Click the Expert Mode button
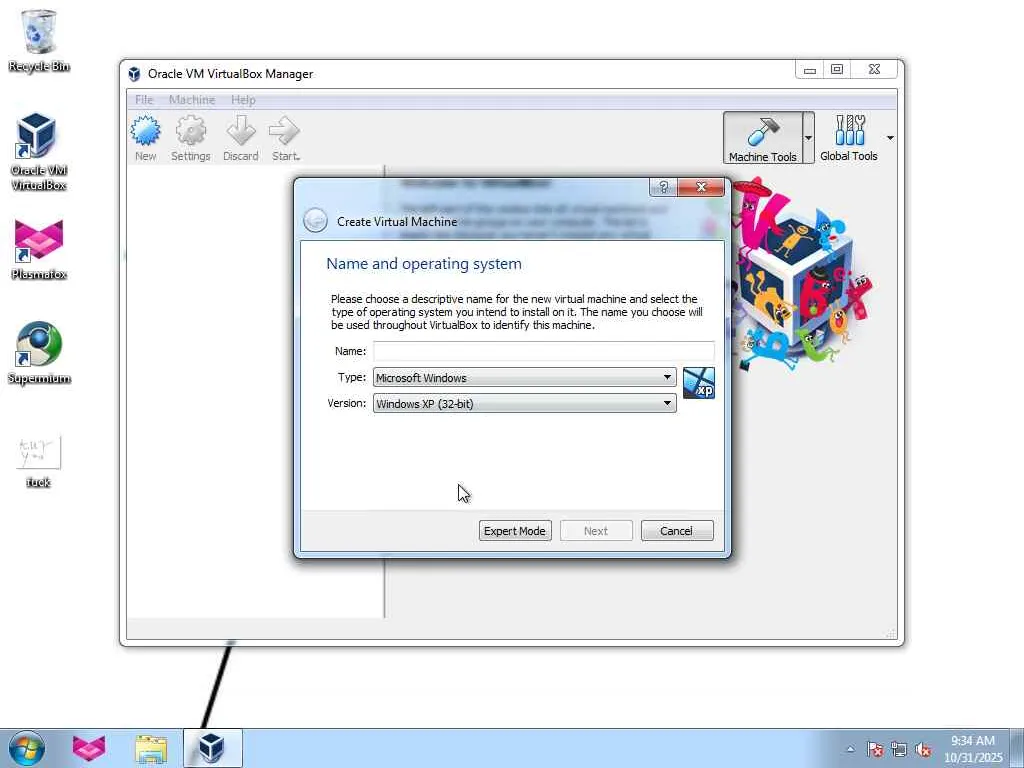 pos(515,531)
